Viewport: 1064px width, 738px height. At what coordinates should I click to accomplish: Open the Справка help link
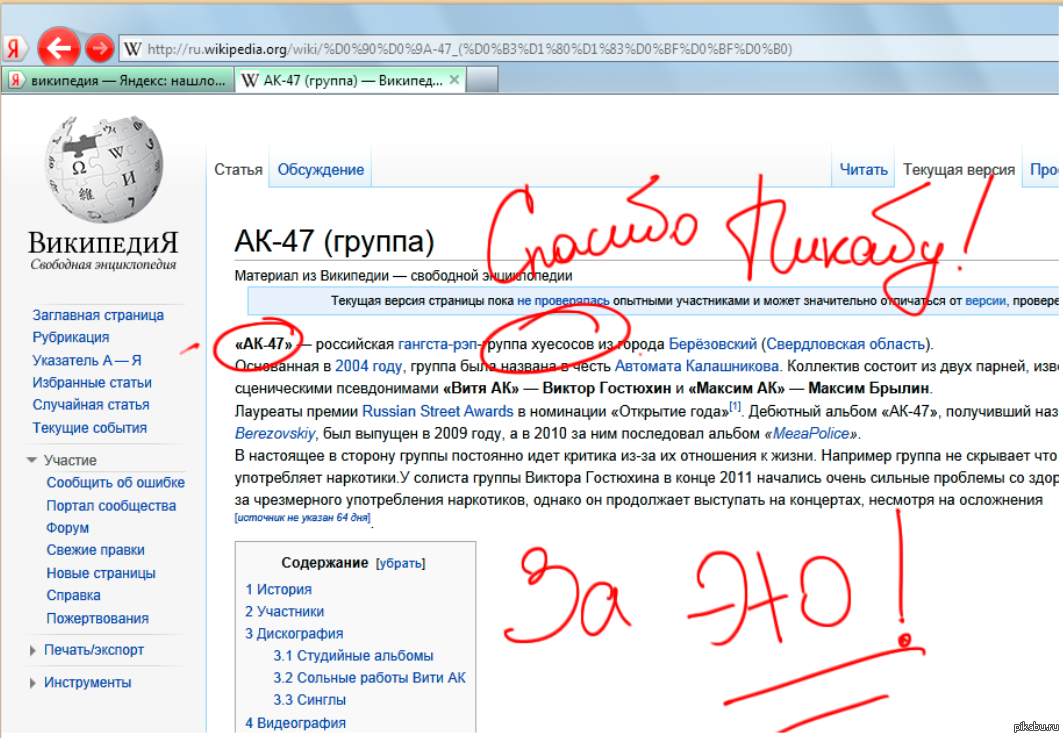tap(73, 596)
